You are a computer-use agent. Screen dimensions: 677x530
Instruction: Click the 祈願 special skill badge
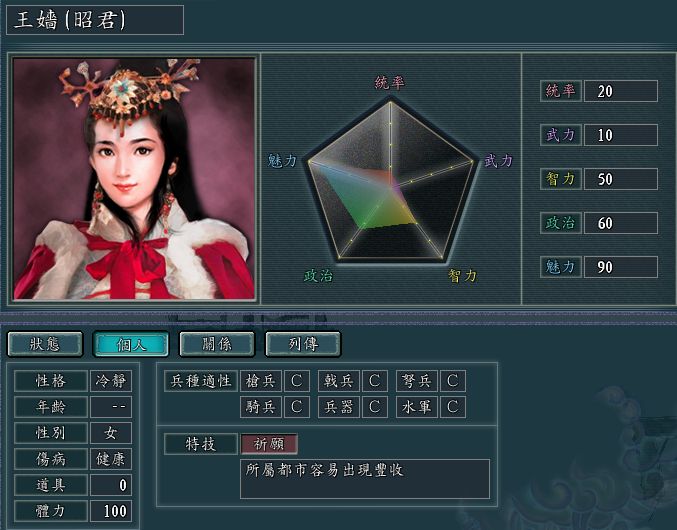(x=269, y=444)
